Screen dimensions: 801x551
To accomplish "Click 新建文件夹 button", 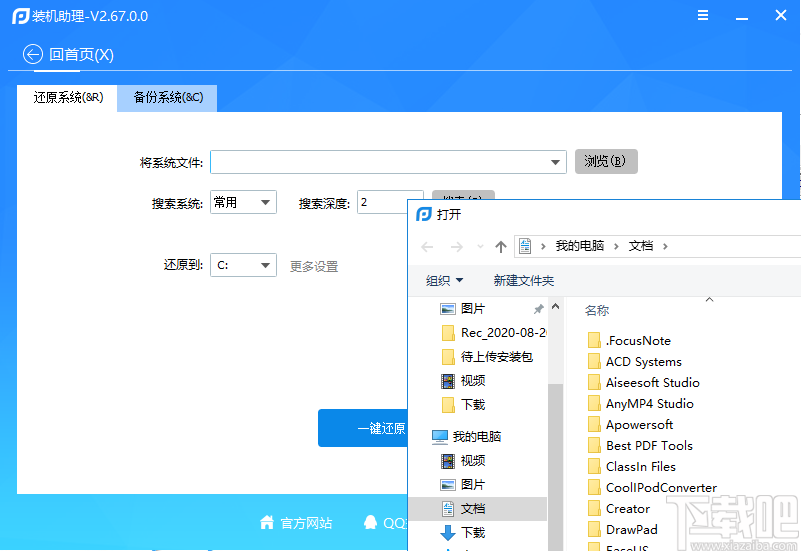I will (524, 280).
